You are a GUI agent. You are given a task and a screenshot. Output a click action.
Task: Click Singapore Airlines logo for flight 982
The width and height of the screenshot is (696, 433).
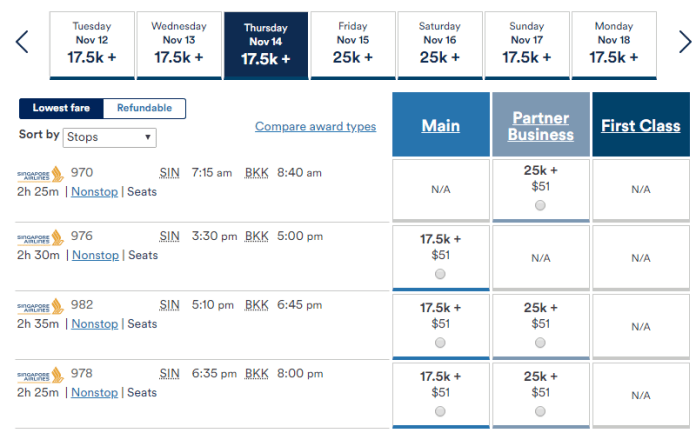point(41,306)
